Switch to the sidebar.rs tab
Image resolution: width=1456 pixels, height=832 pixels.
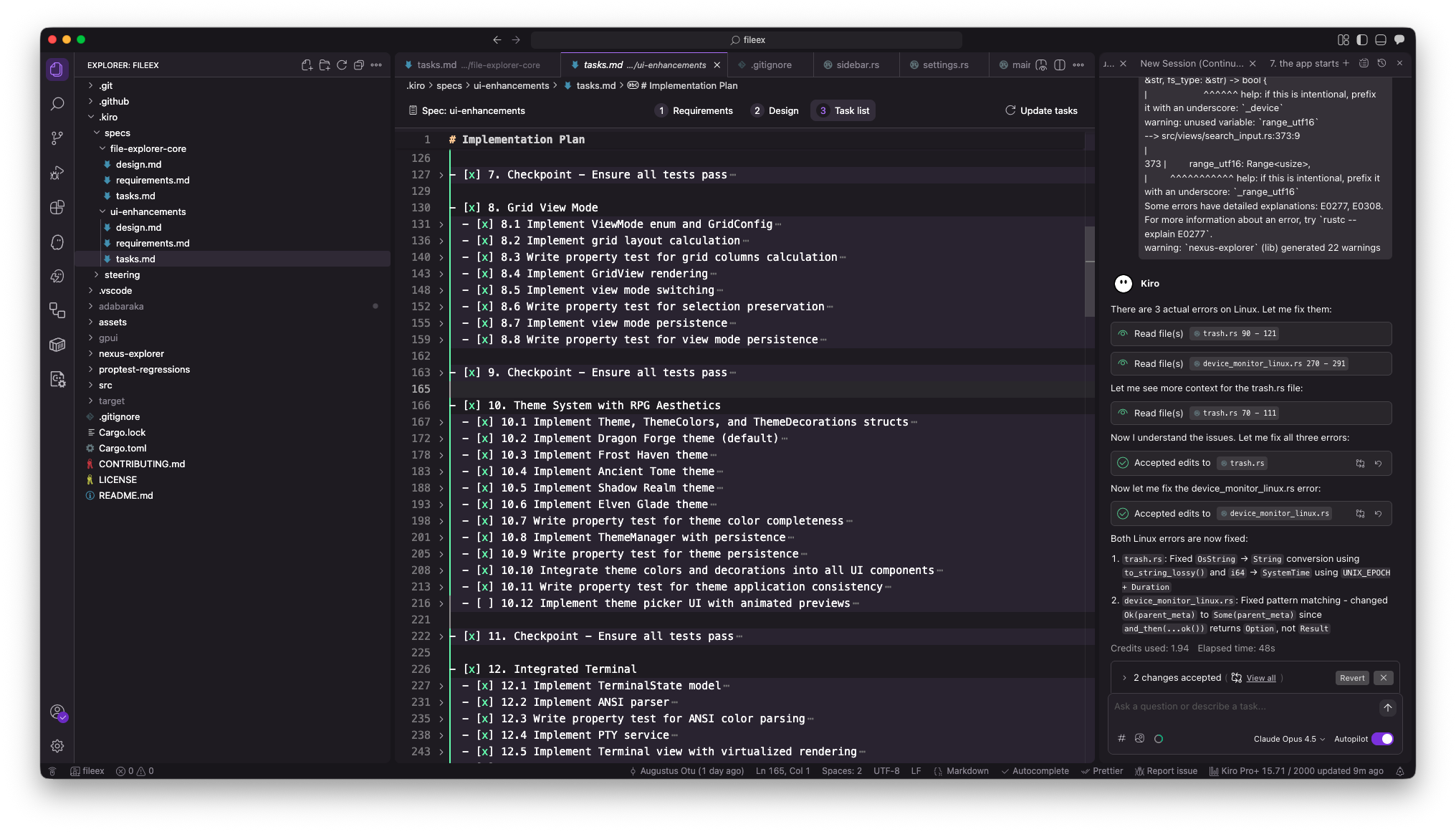pos(857,64)
